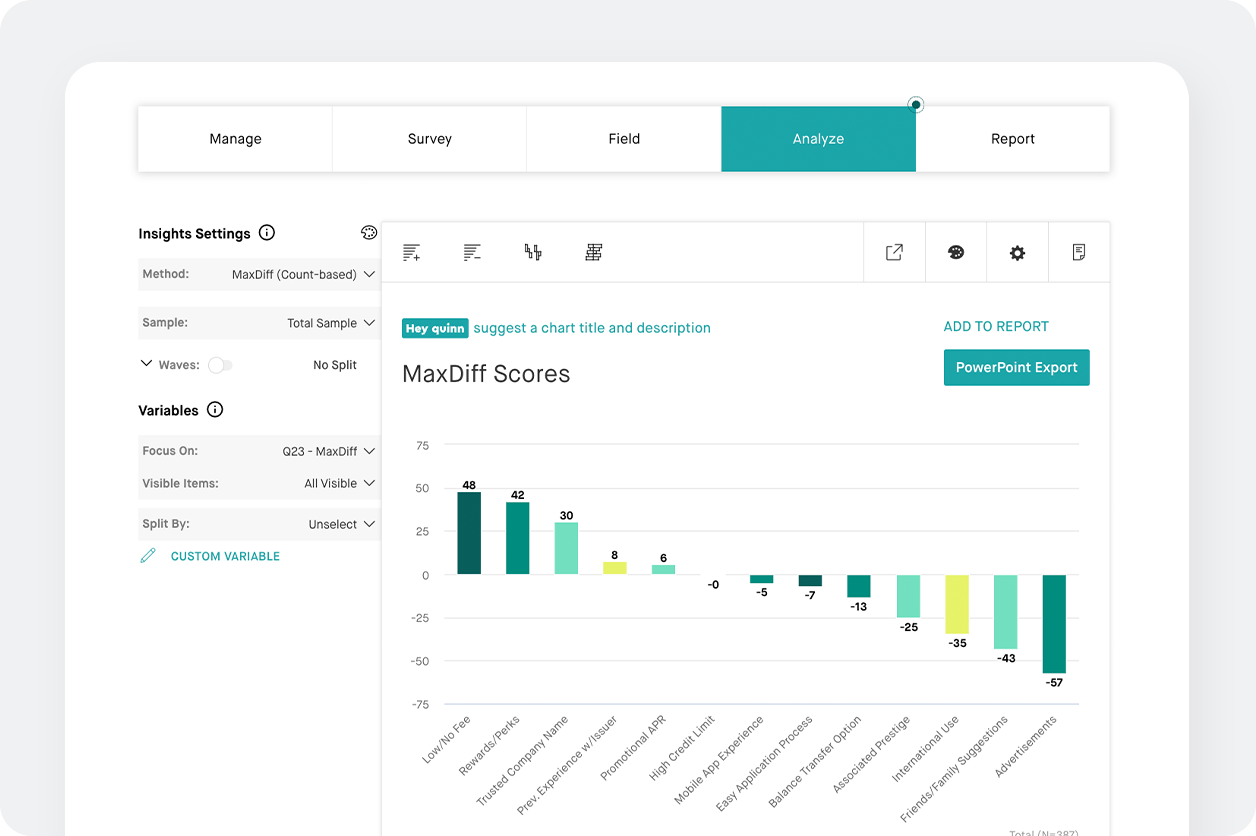Go to the Field tab
Screen dimensions: 1256x836
click(x=624, y=139)
